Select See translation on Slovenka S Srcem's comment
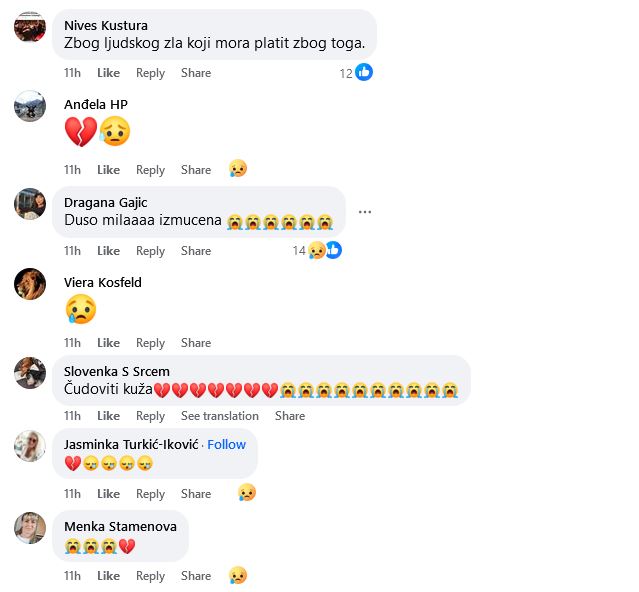639x592 pixels. pyautogui.click(x=220, y=416)
